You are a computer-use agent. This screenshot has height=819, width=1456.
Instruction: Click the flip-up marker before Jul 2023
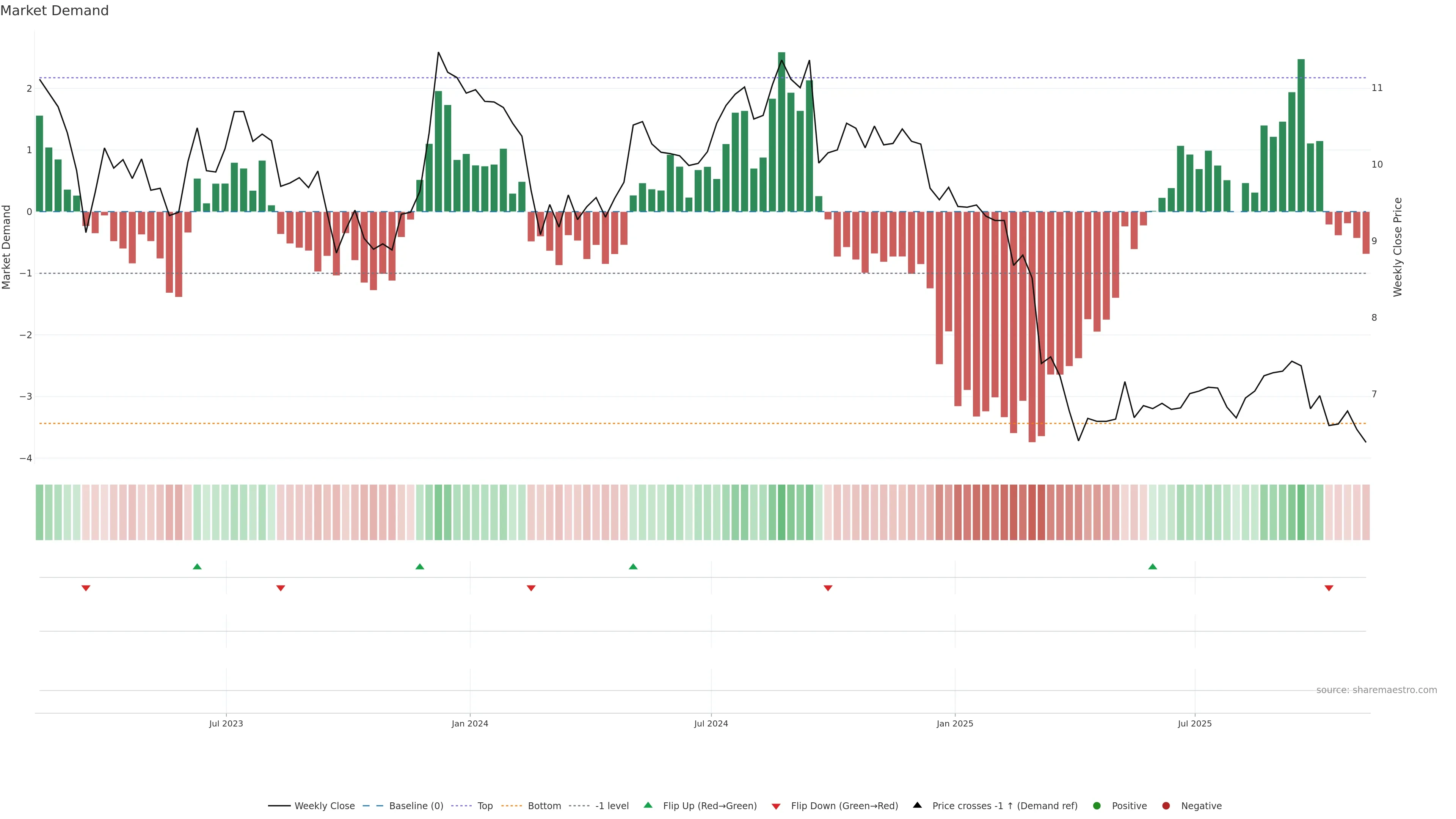click(197, 566)
